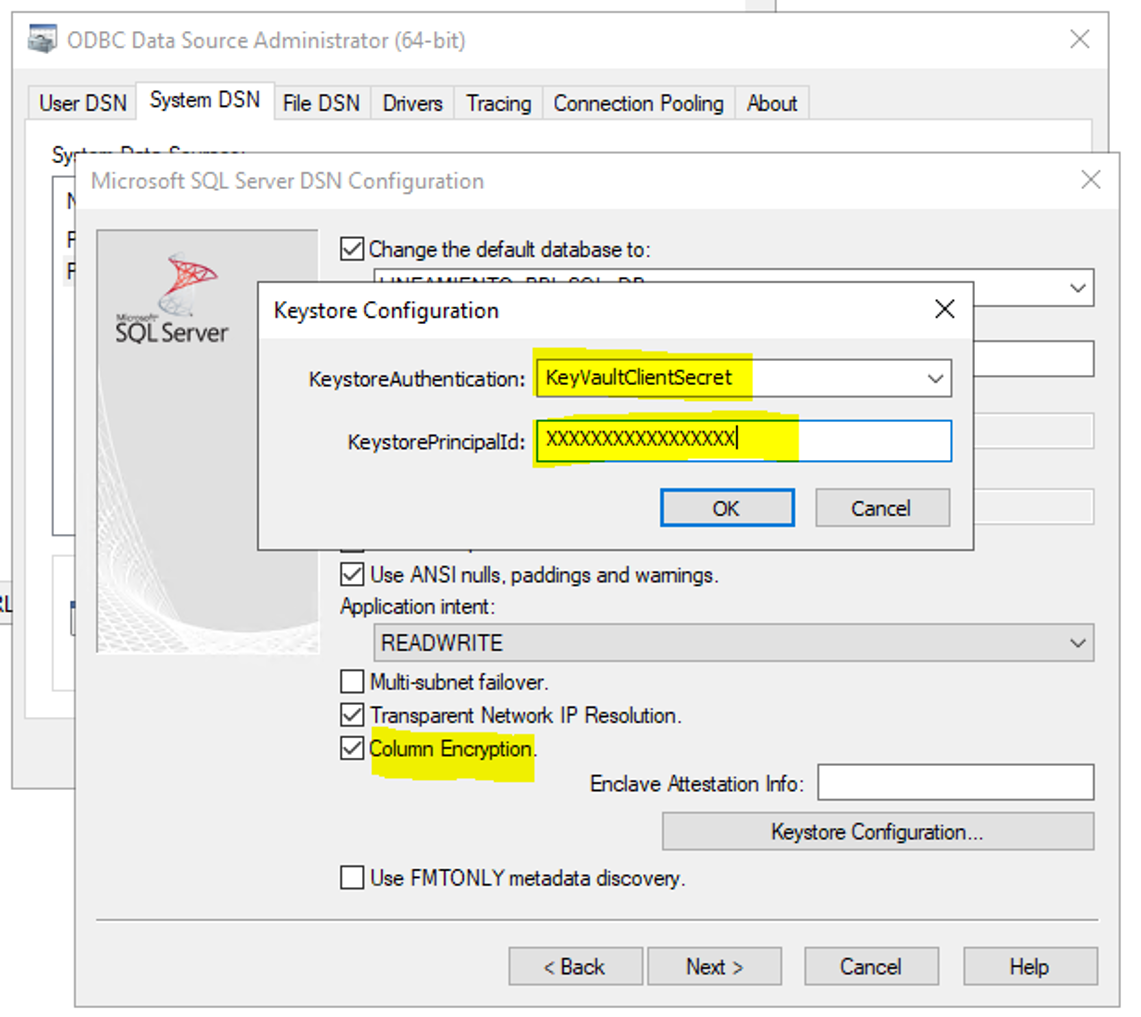Enable Use FMTONLY metadata discovery
1141x1017 pixels.
click(x=352, y=877)
